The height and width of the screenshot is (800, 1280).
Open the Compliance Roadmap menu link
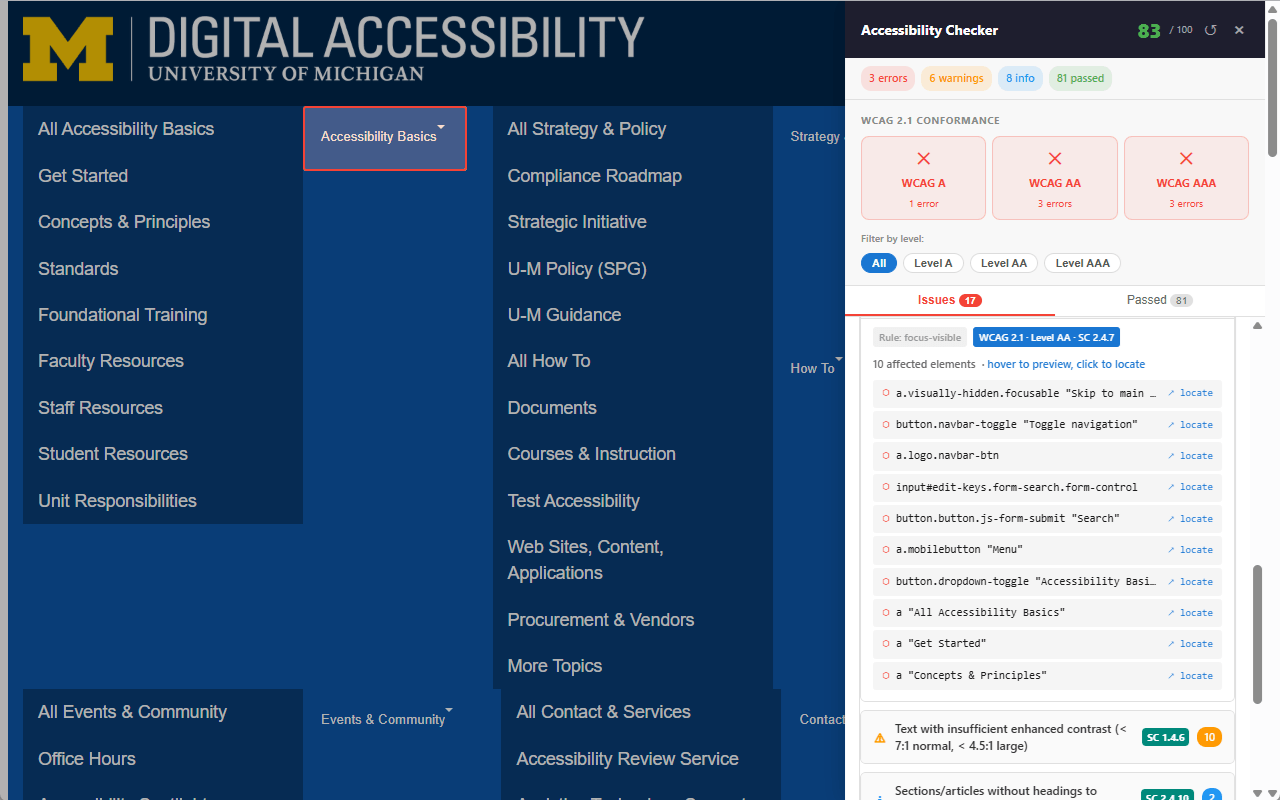coord(594,175)
